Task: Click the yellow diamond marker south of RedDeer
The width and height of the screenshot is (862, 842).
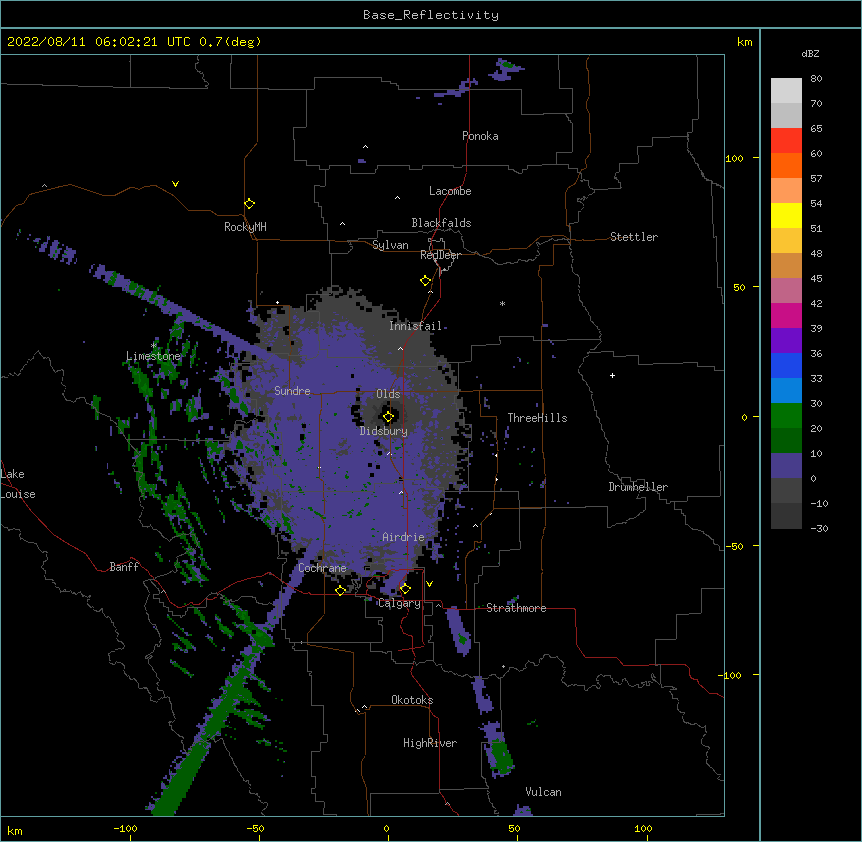Action: (426, 281)
